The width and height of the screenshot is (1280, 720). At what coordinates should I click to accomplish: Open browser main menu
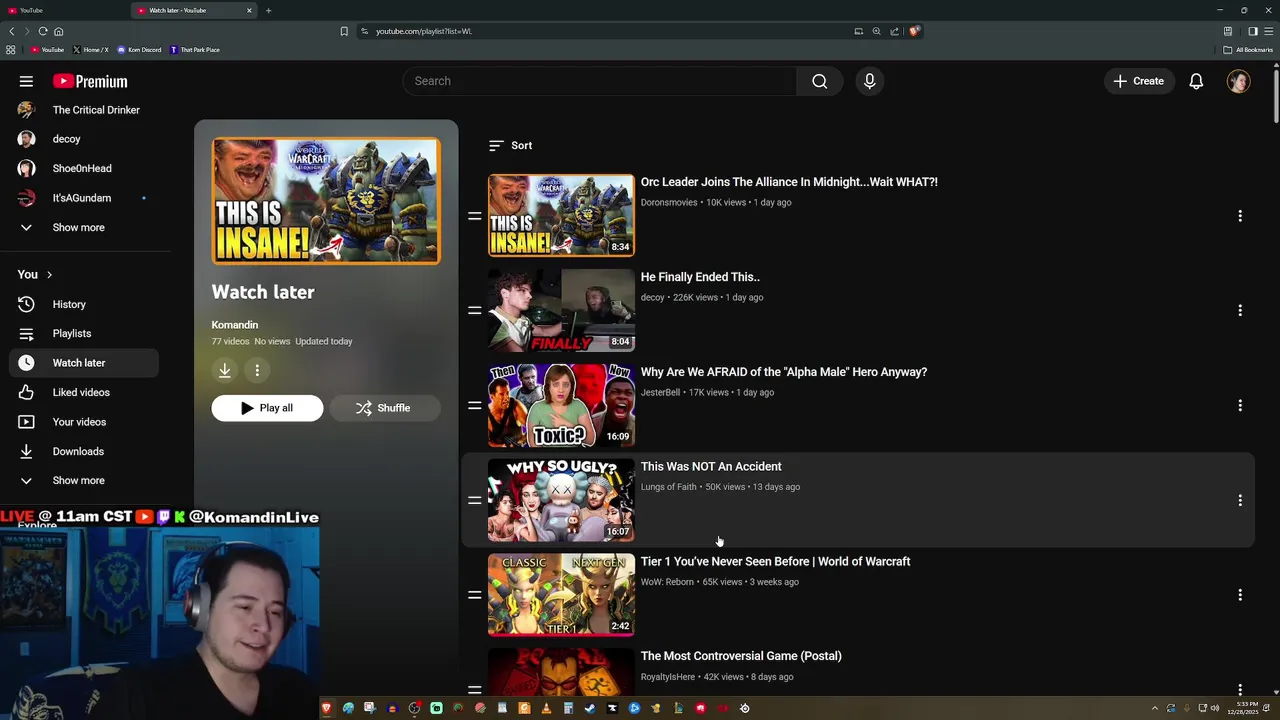coord(1269,31)
